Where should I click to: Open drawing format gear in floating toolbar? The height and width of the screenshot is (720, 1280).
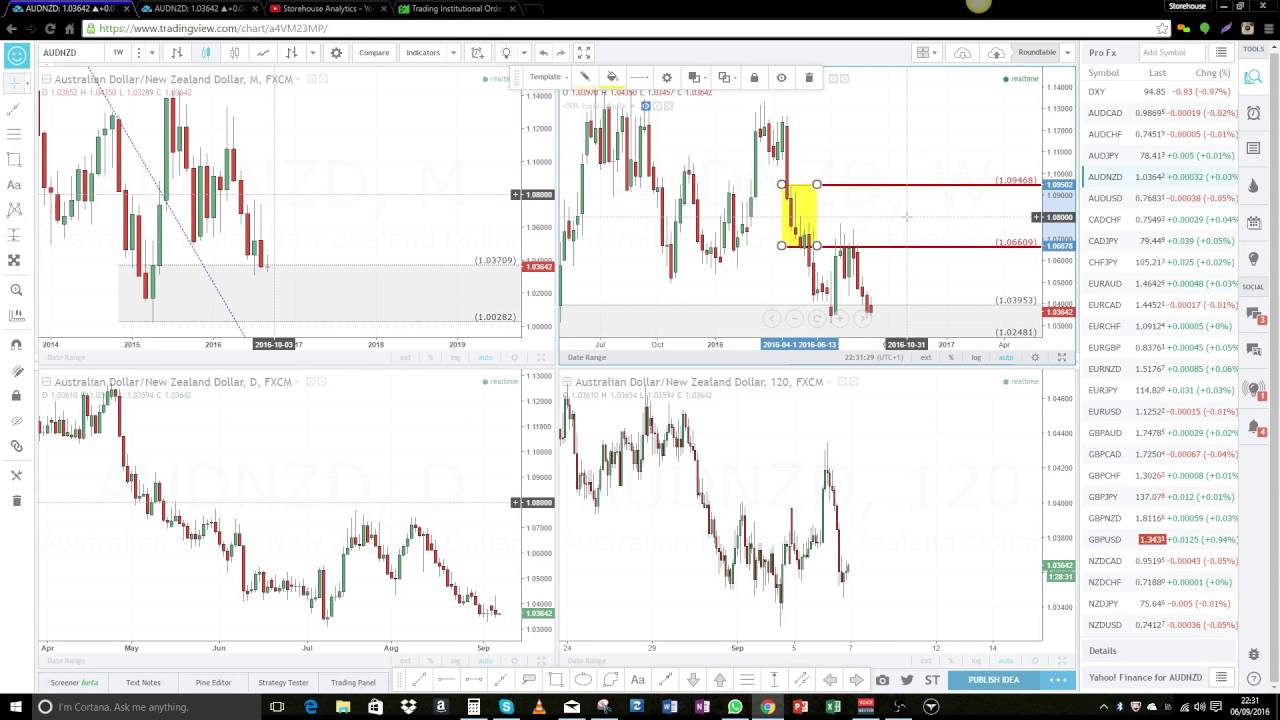pyautogui.click(x=666, y=77)
